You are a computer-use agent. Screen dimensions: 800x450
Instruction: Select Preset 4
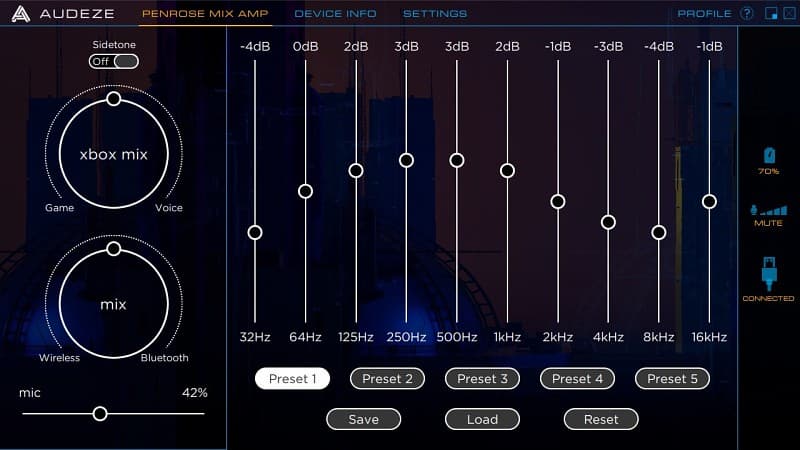(577, 379)
